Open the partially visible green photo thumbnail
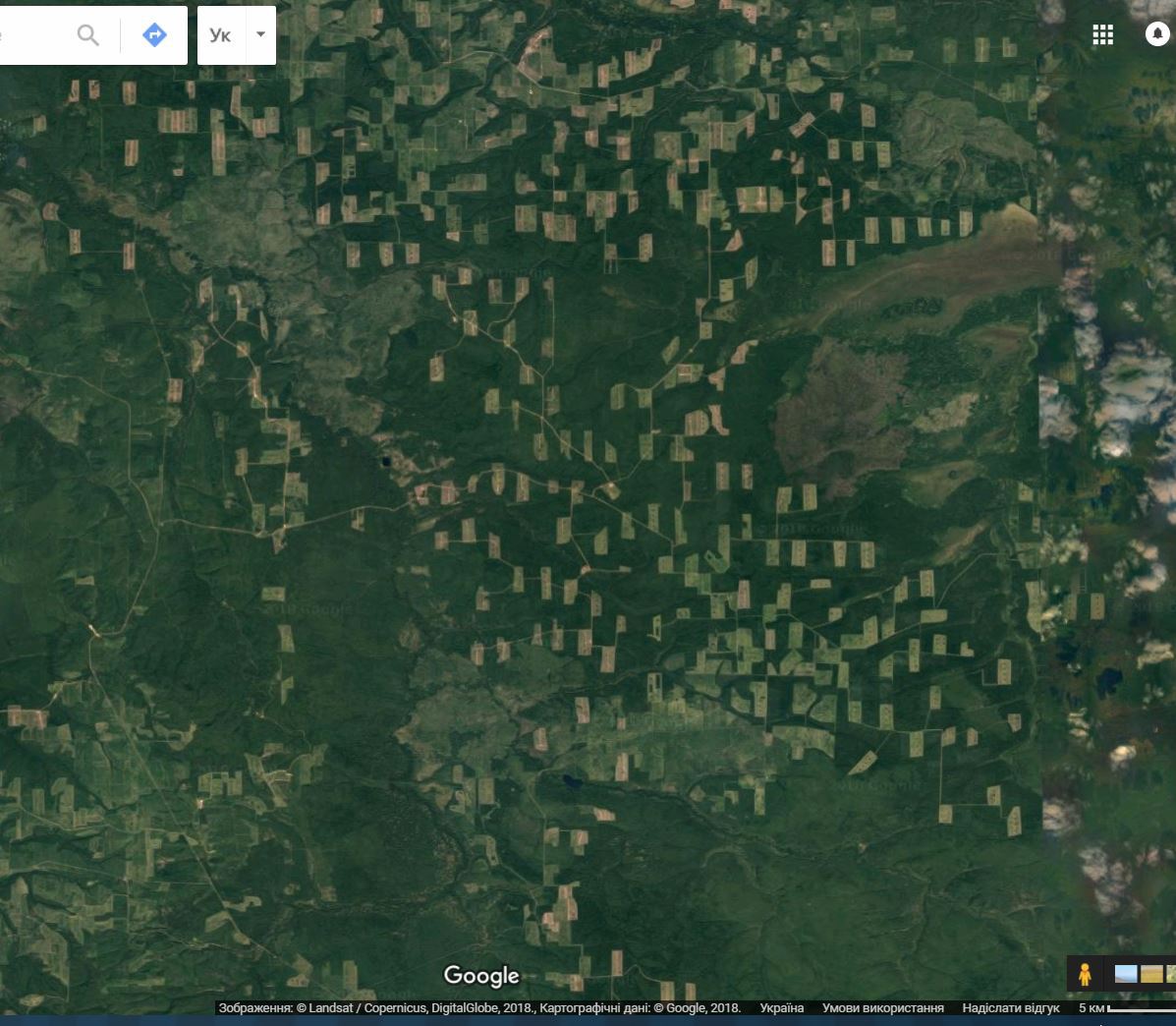Screen dimensions: 1176x1026 [x=1170, y=974]
